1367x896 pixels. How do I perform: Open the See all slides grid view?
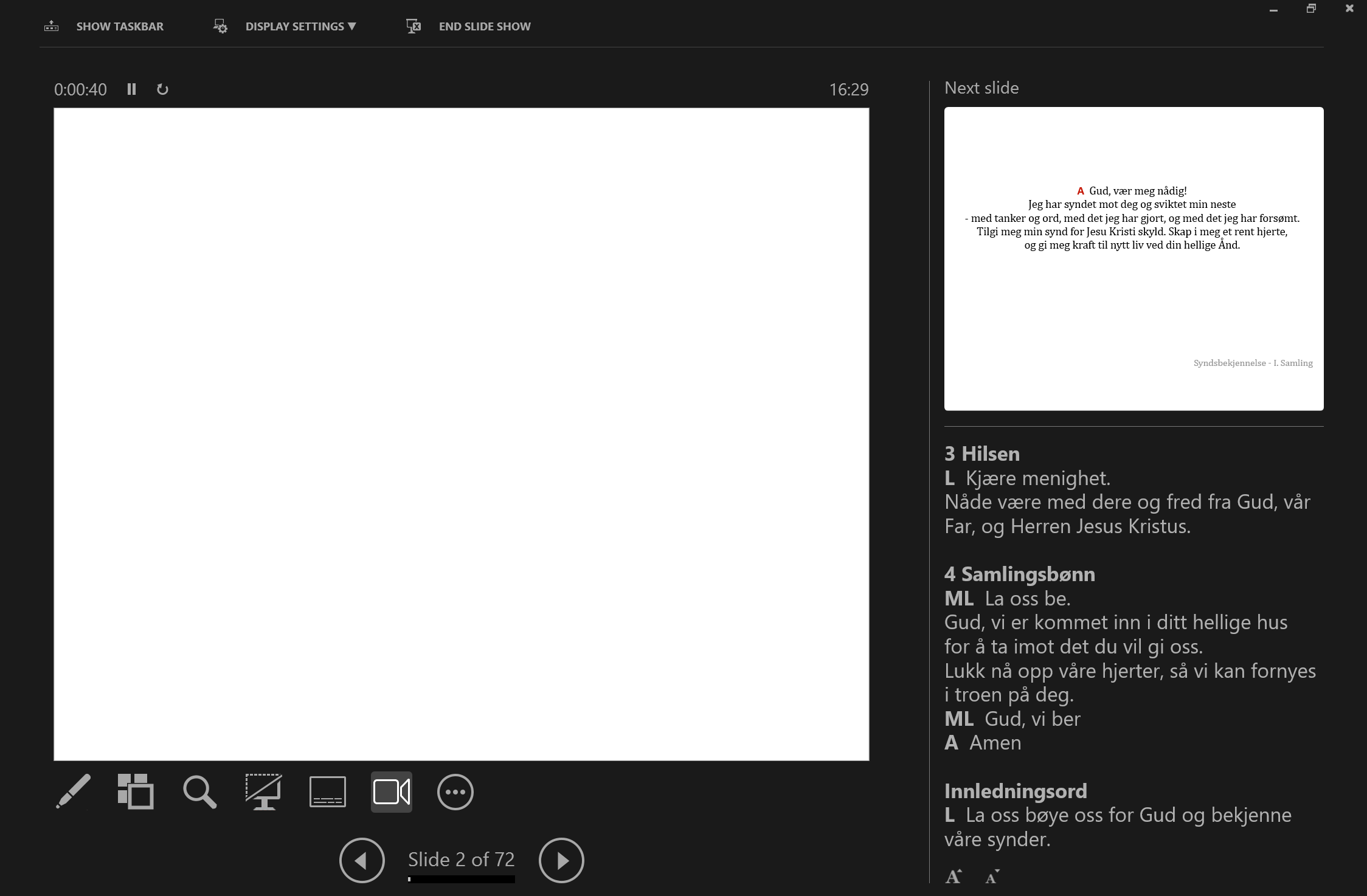[x=136, y=791]
